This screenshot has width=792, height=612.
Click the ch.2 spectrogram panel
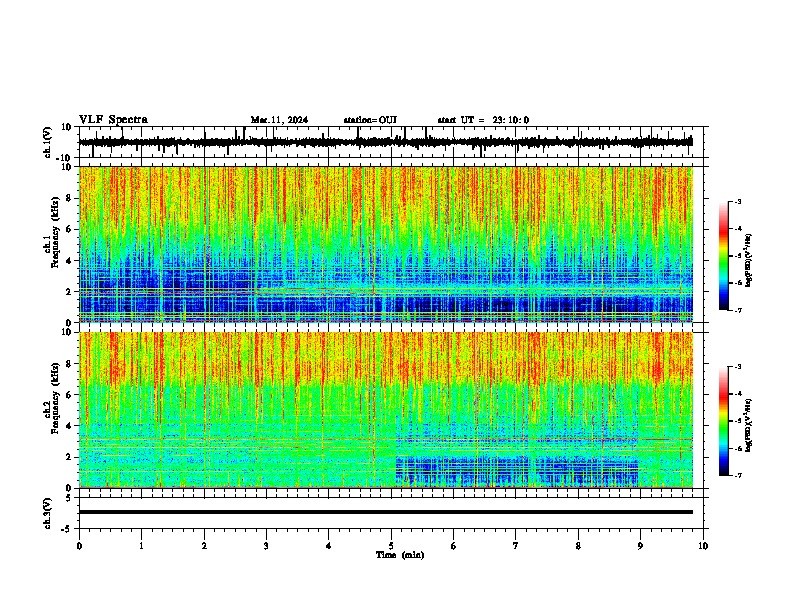point(386,410)
